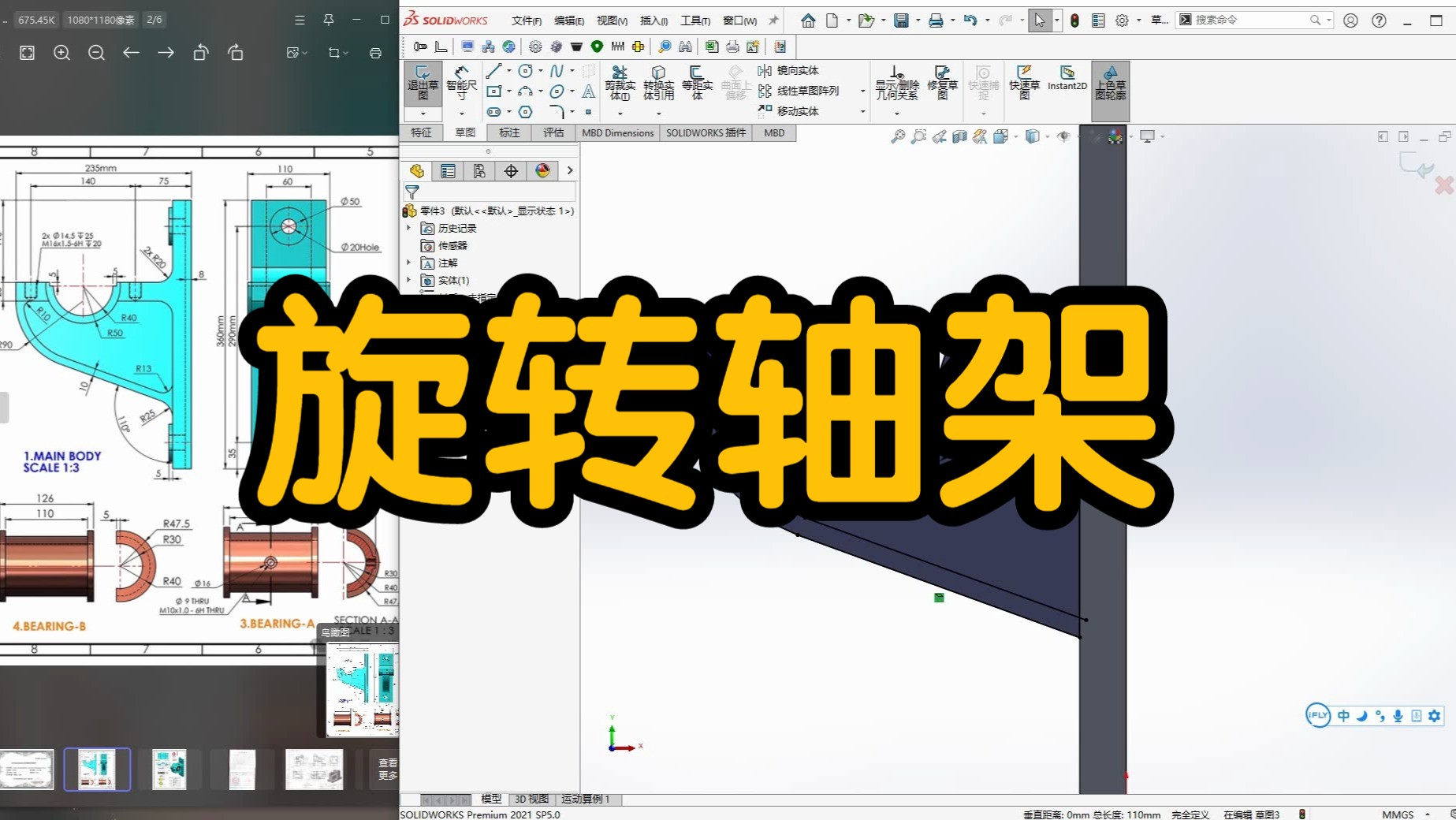Screen dimensions: 1456x820
Task: Switch to the 评估 tab
Action: pos(553,132)
